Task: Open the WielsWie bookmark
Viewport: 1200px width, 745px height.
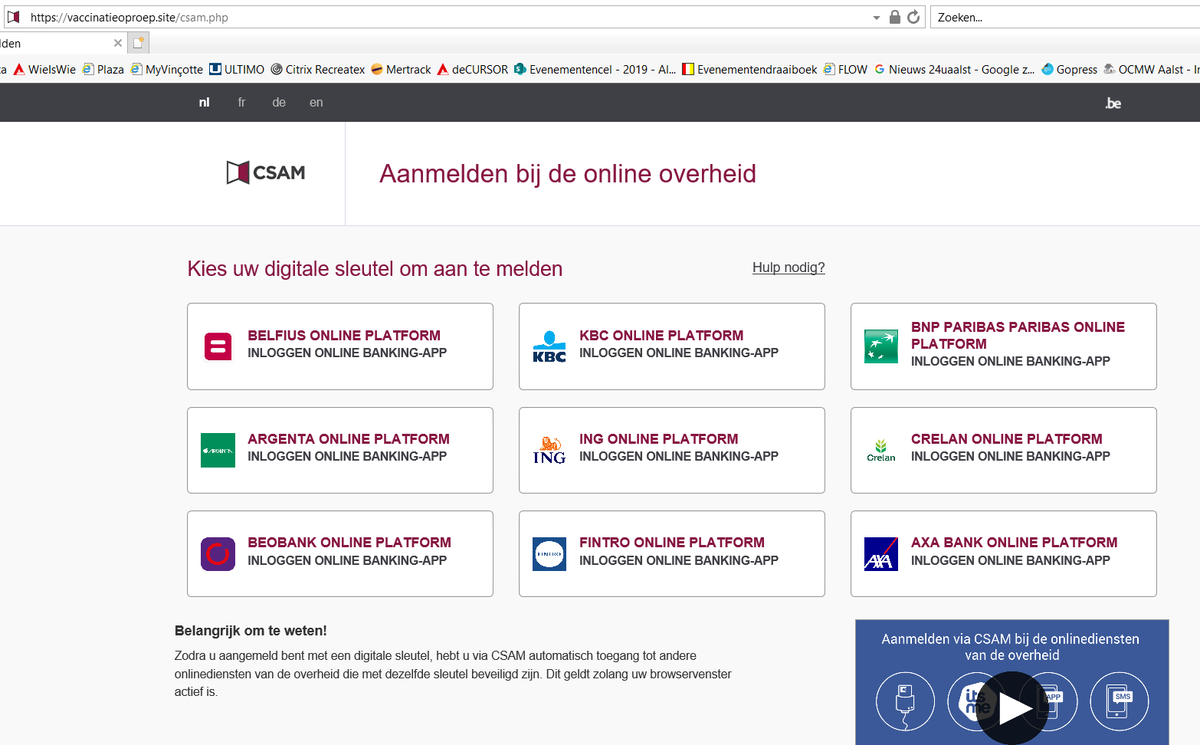Action: (x=45, y=70)
